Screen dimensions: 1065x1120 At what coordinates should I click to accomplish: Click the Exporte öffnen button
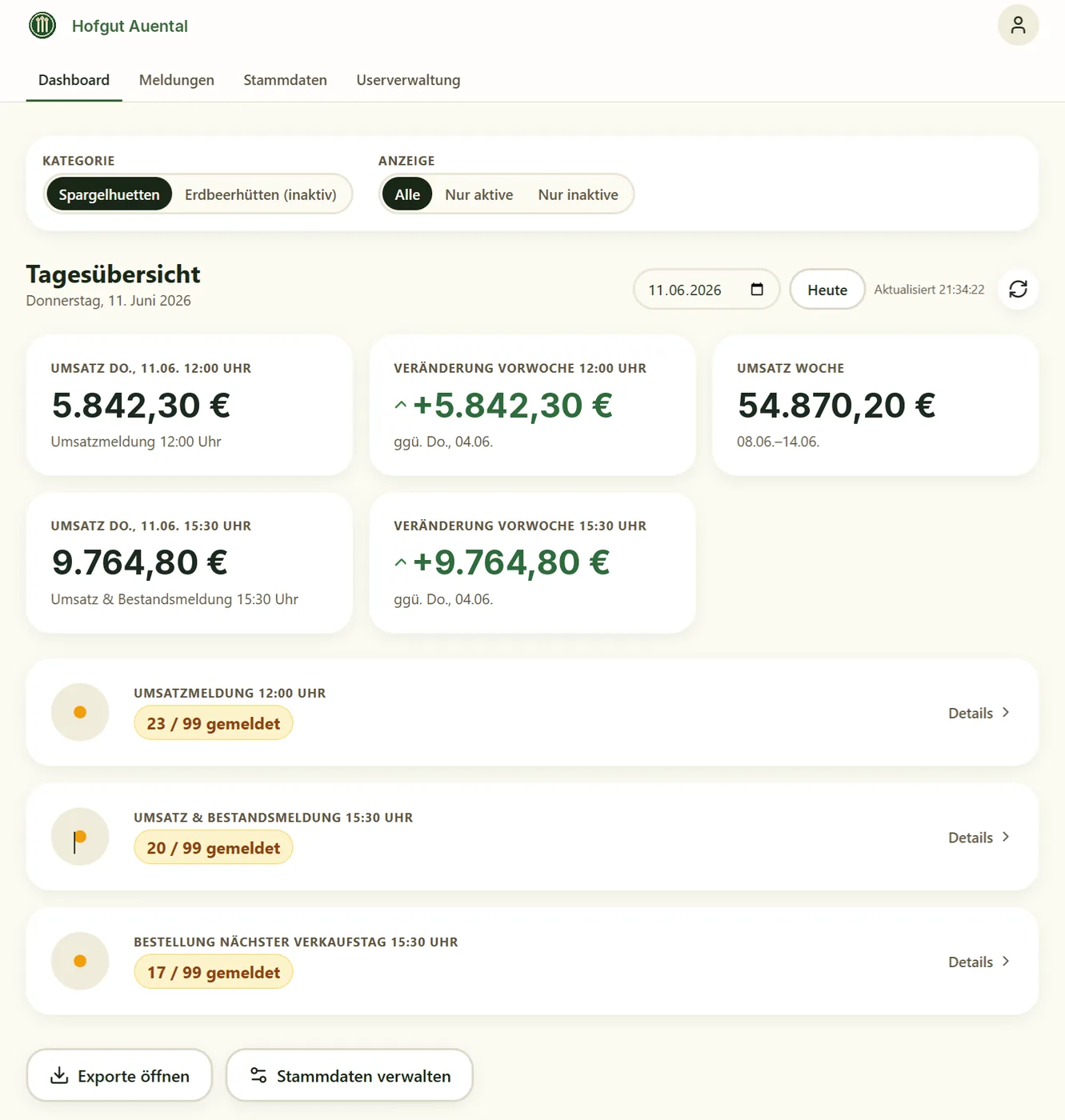[119, 1076]
